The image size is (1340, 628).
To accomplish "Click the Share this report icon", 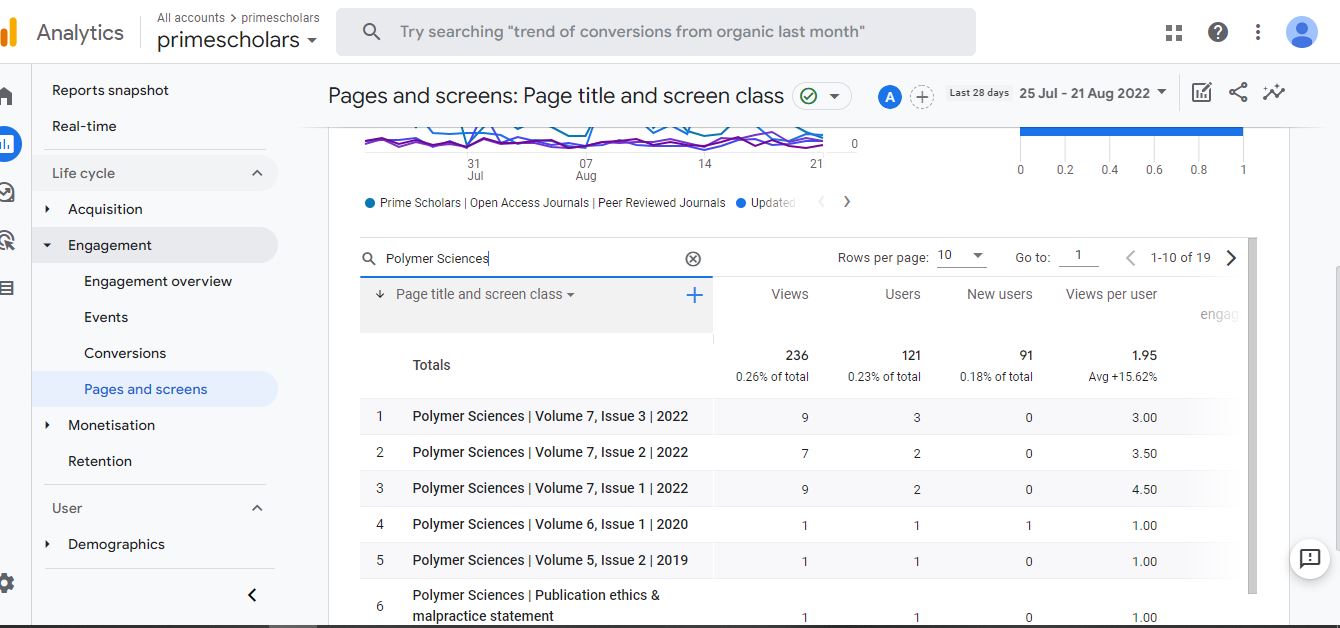I will 1238,93.
